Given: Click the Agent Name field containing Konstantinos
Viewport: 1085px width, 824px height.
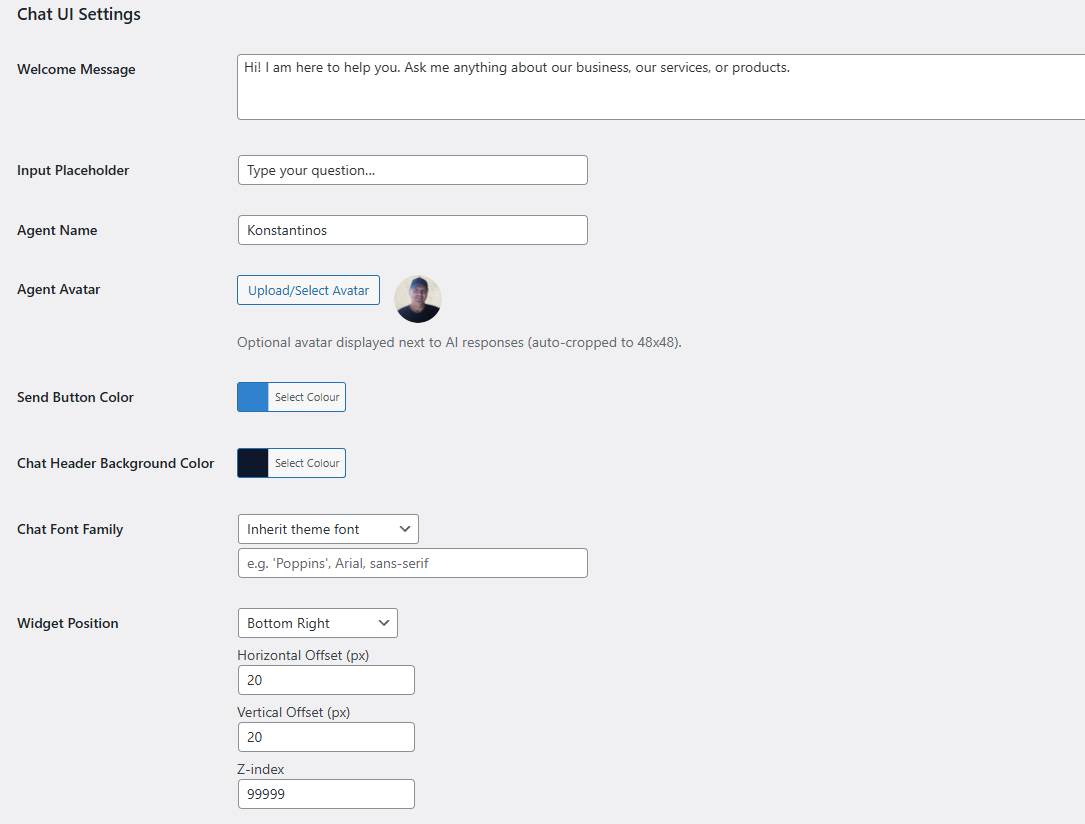Looking at the screenshot, I should (412, 230).
